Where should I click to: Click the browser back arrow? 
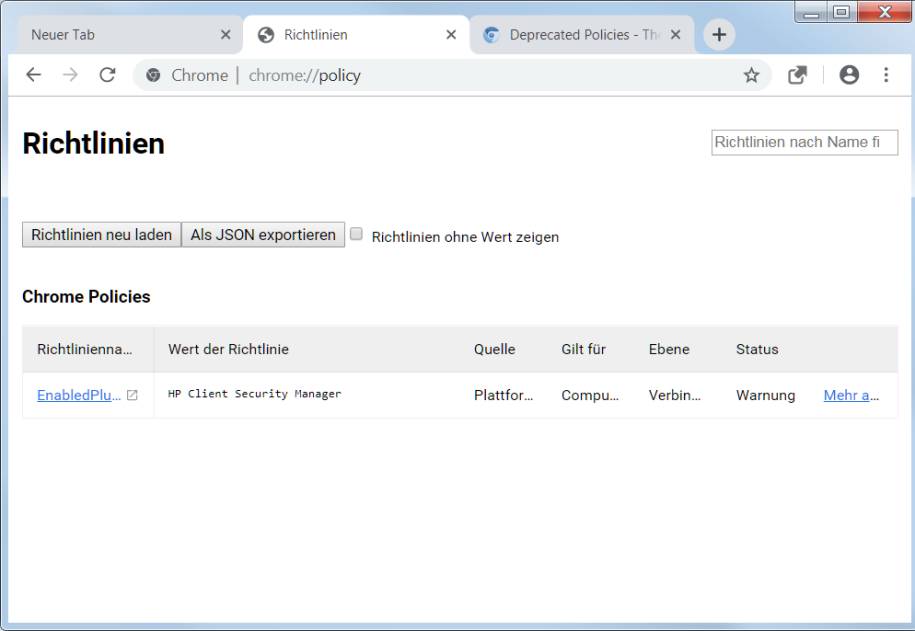(33, 75)
